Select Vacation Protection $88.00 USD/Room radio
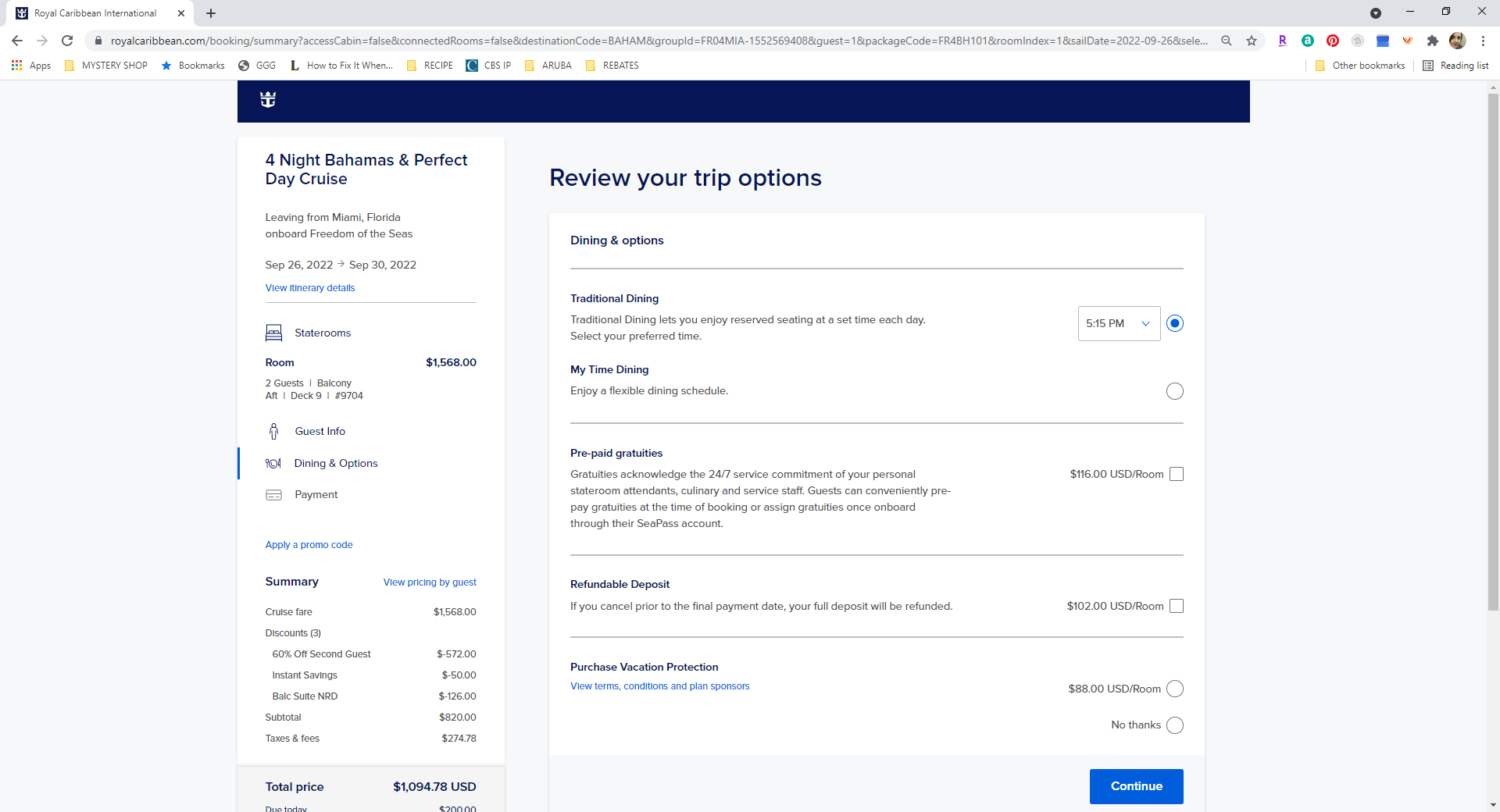 [x=1175, y=689]
